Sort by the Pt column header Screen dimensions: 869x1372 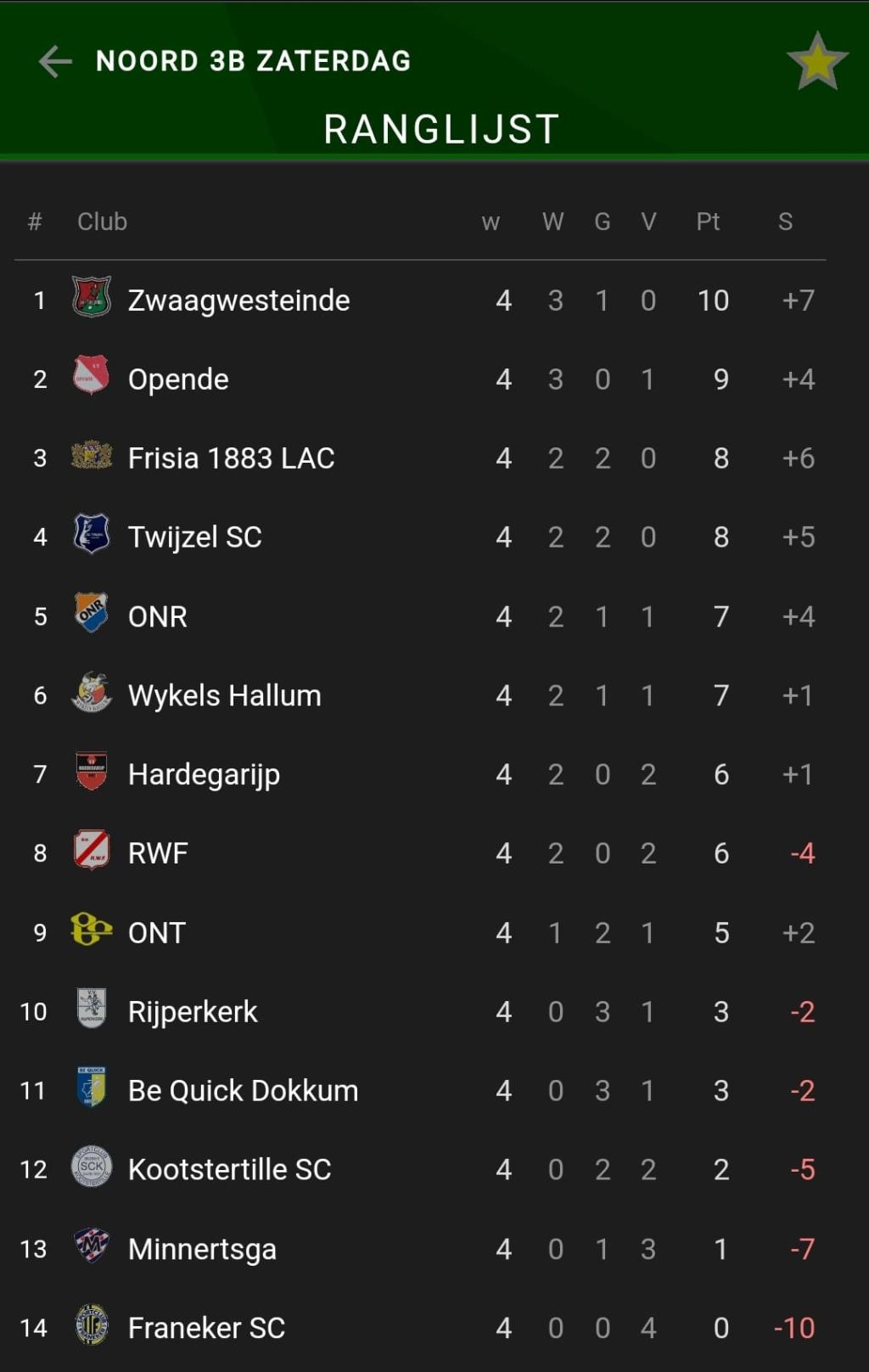point(708,222)
